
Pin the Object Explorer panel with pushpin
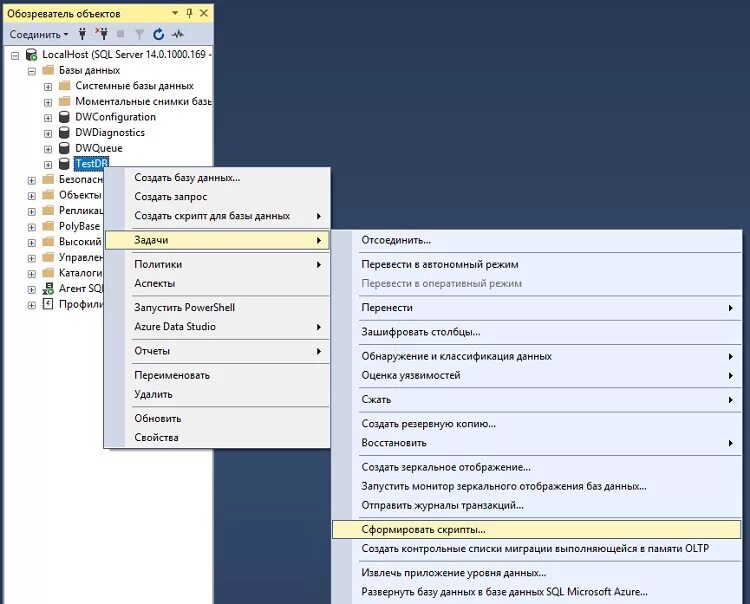pyautogui.click(x=189, y=13)
